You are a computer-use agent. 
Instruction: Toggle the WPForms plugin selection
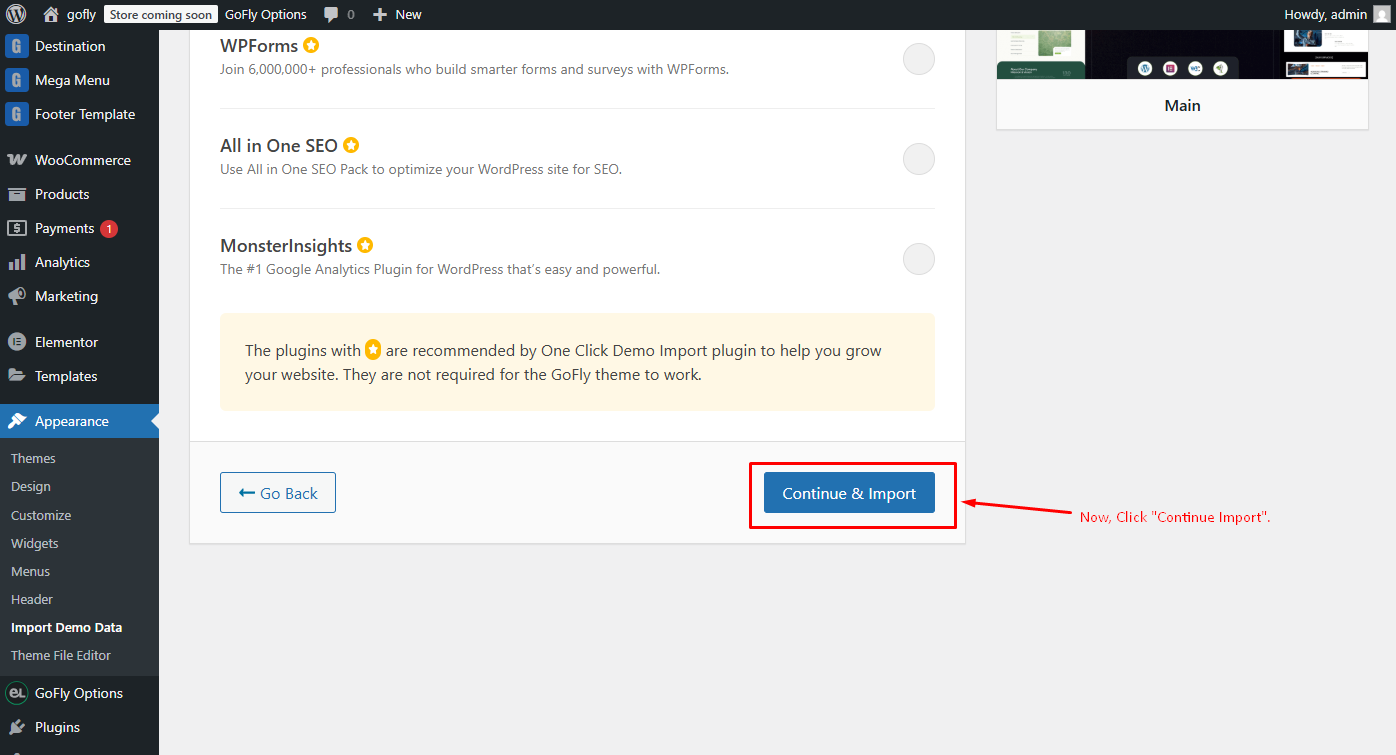[x=919, y=59]
